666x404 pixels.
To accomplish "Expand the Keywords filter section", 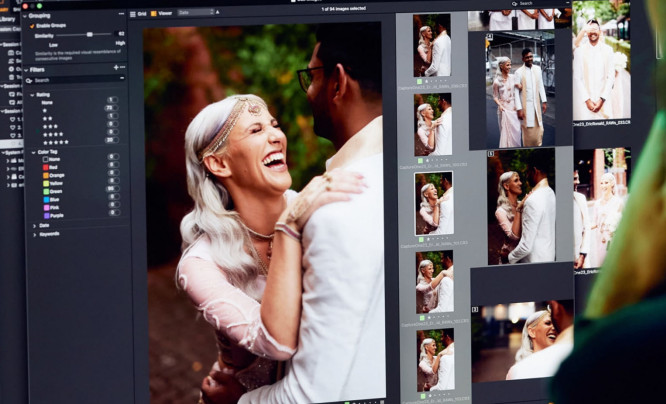I will pyautogui.click(x=34, y=234).
